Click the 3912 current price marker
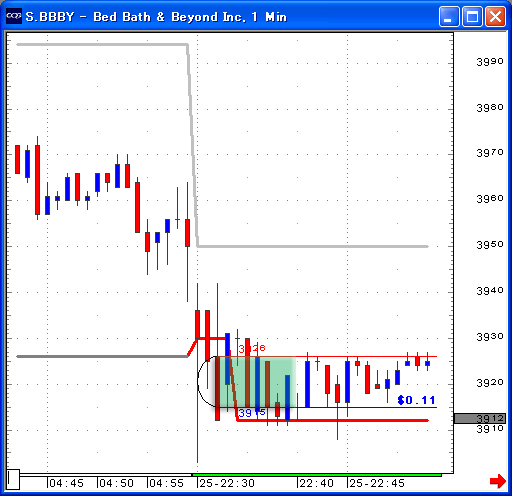Image resolution: width=512 pixels, height=496 pixels. pyautogui.click(x=480, y=418)
